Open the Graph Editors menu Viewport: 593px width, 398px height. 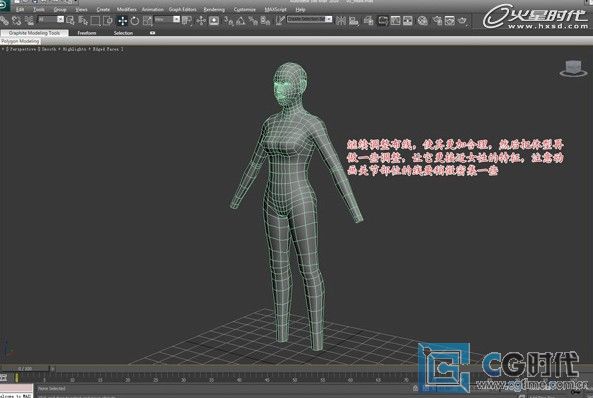pyautogui.click(x=183, y=9)
